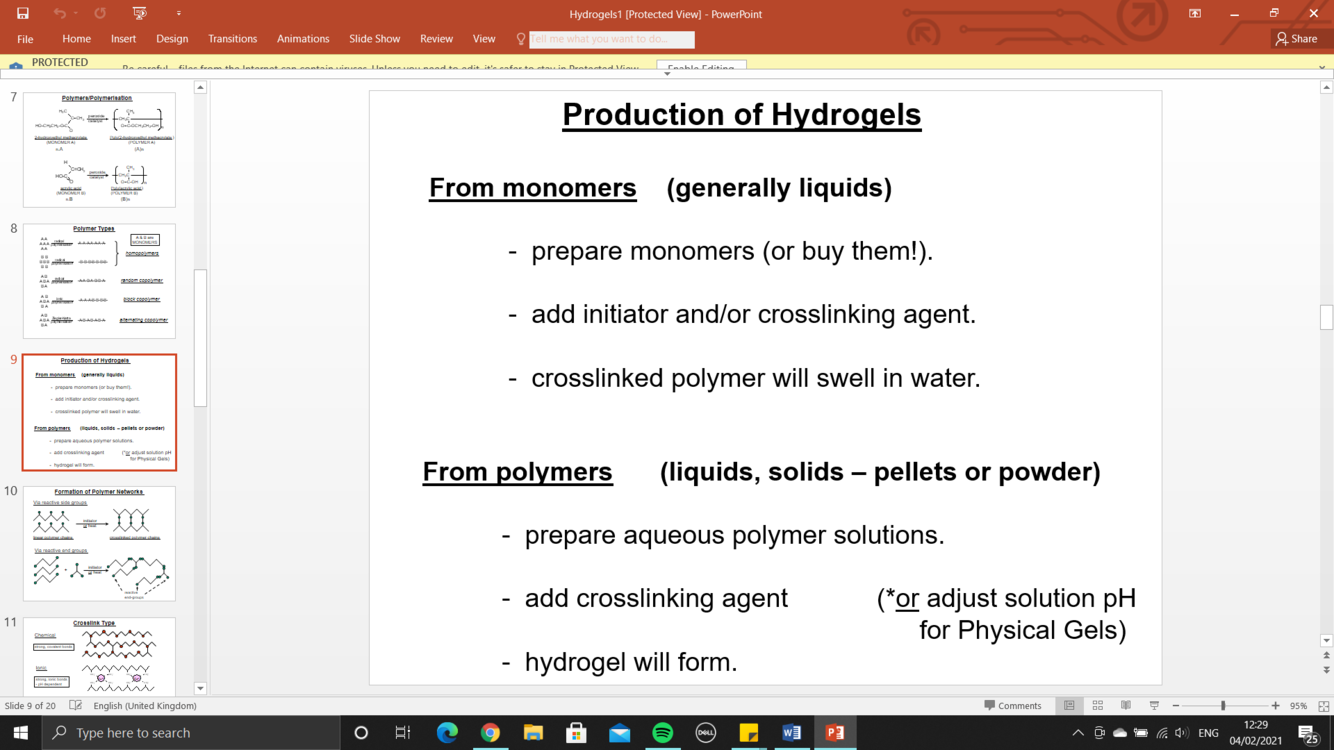Click slide area scroll up arrow
1334x750 pixels.
(x=1326, y=88)
